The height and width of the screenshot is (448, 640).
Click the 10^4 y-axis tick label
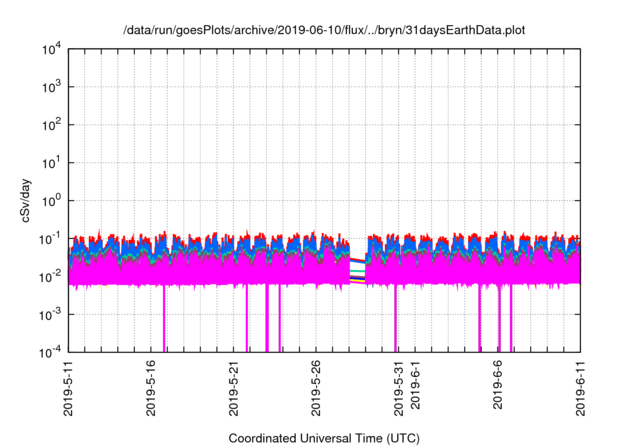click(x=51, y=49)
